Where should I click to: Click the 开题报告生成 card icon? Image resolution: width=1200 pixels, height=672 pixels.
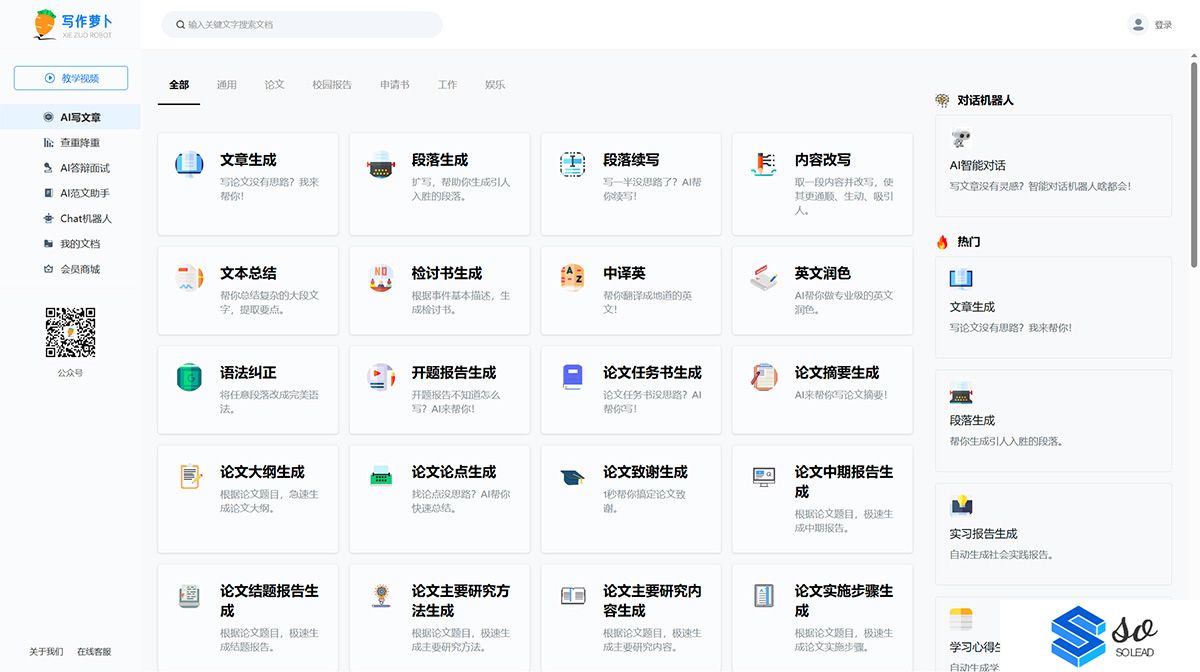click(381, 377)
